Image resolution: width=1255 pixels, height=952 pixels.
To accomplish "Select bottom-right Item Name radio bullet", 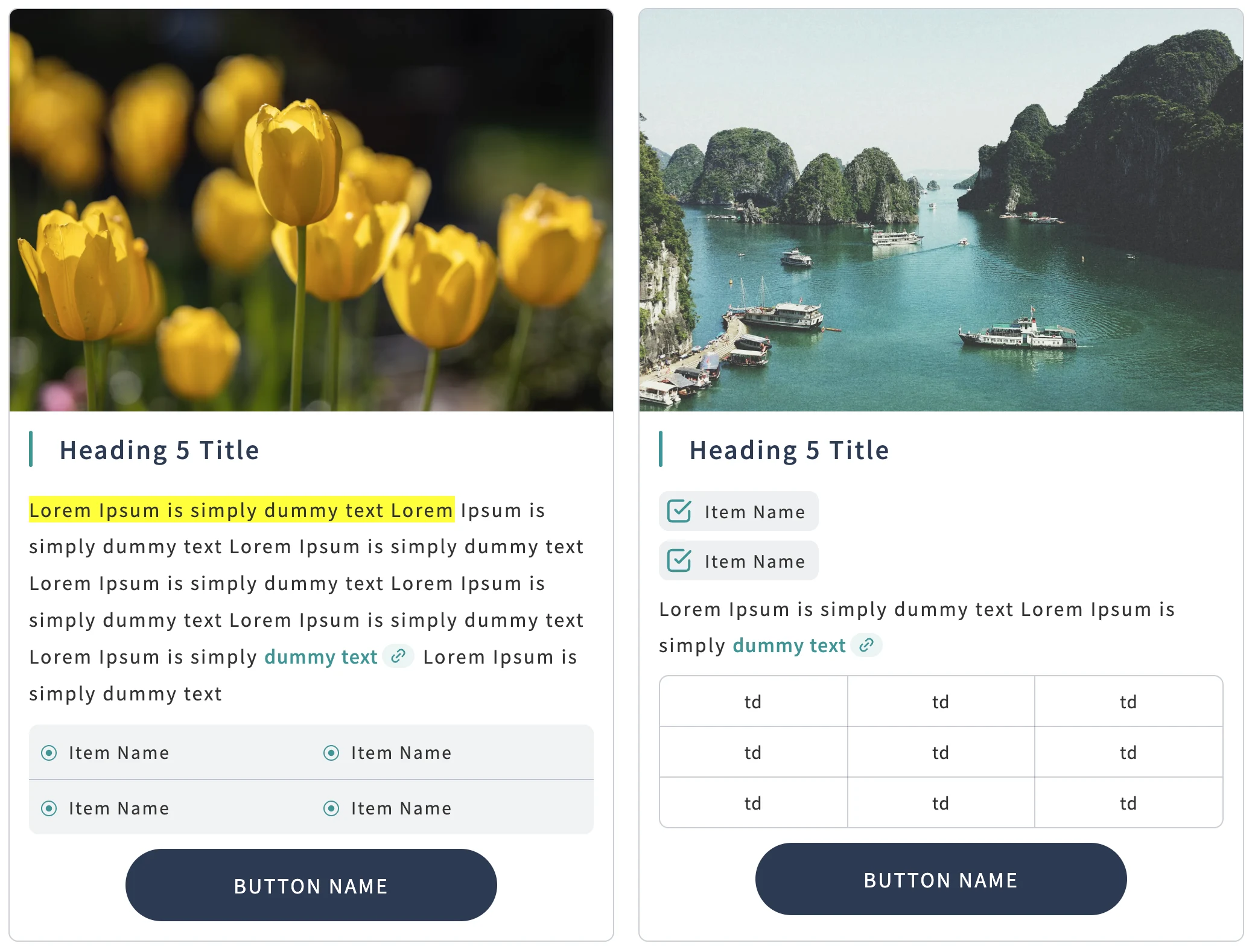I will pyautogui.click(x=331, y=808).
